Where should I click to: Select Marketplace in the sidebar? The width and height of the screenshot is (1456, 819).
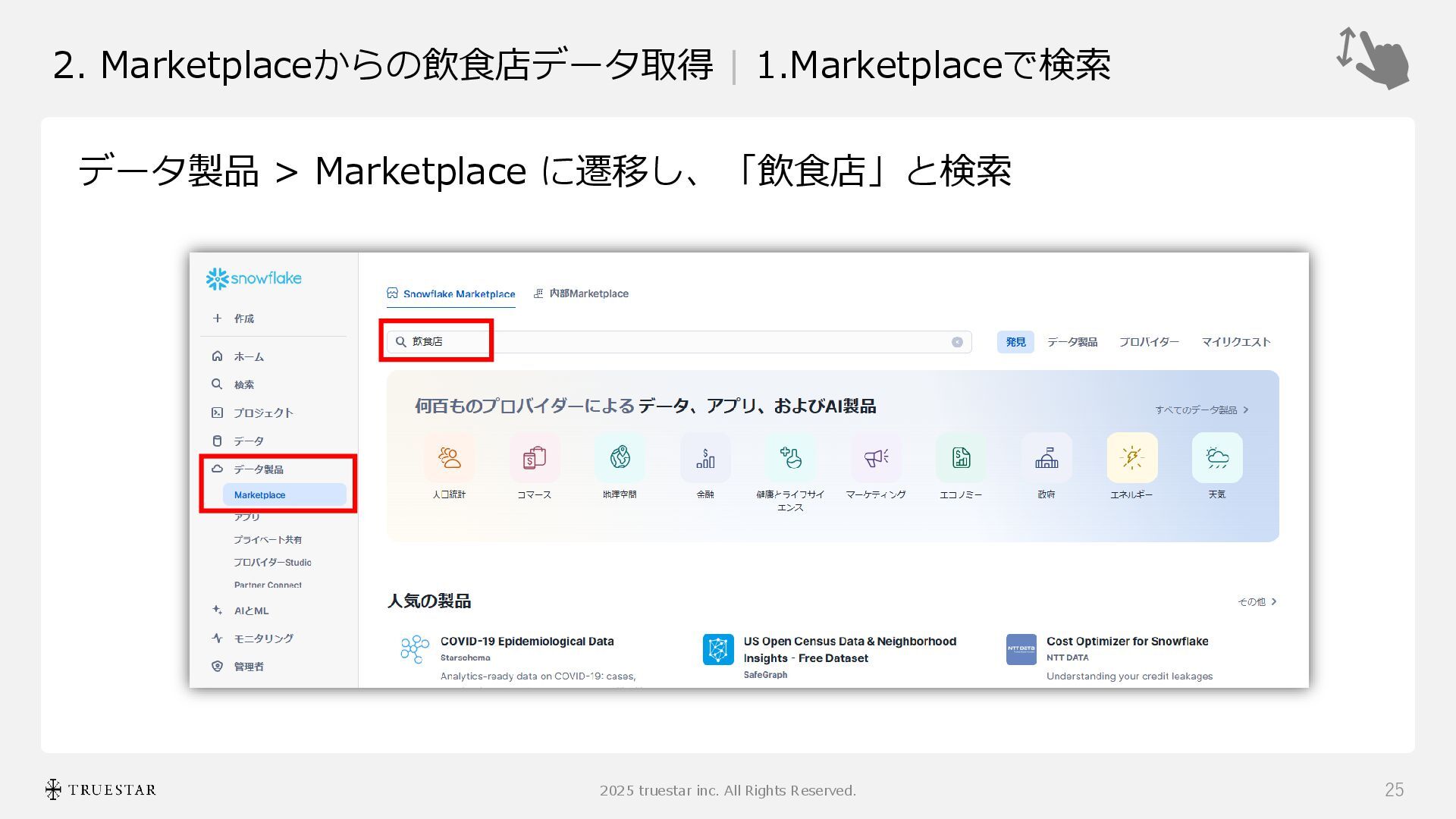coord(260,495)
